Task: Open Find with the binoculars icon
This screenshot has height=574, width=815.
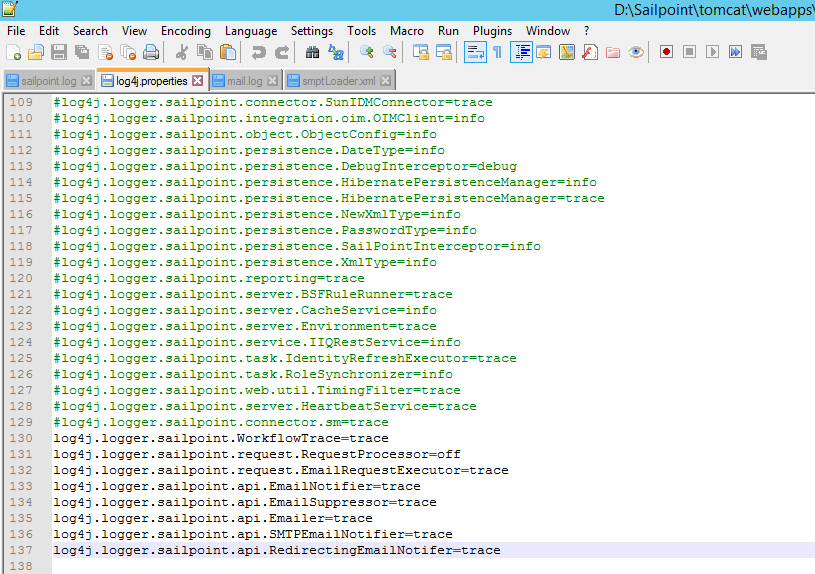Action: point(313,52)
